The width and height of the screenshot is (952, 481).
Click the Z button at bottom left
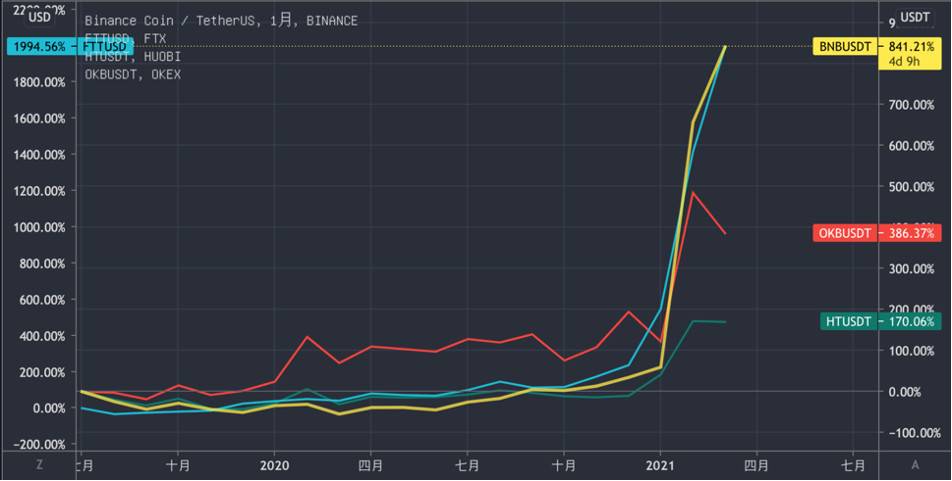(39, 465)
